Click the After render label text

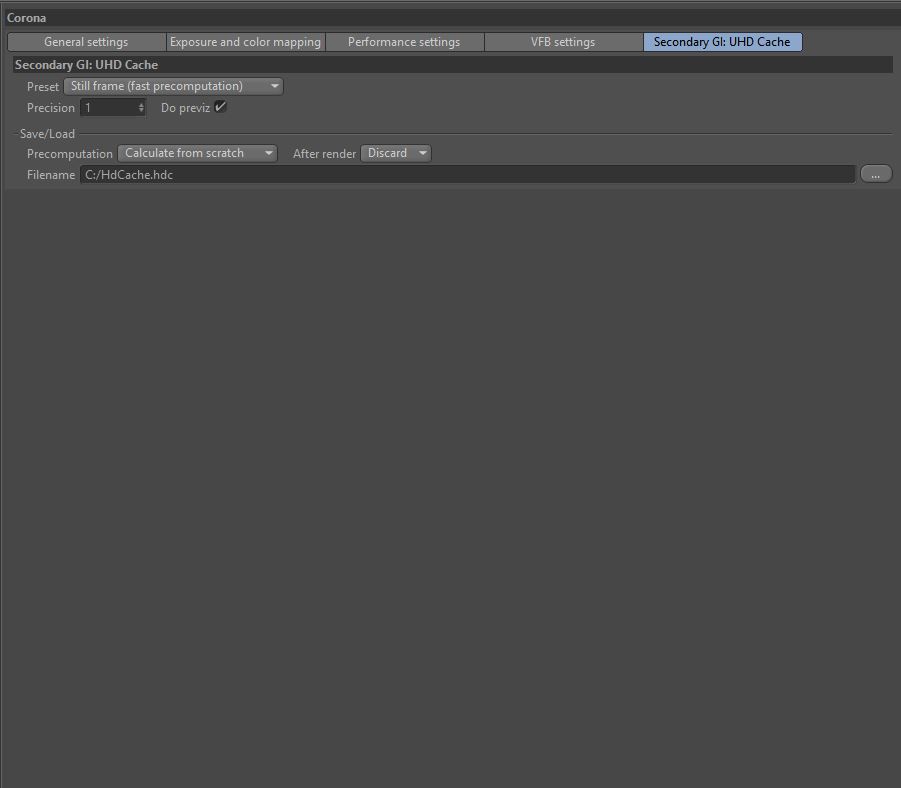click(x=324, y=154)
